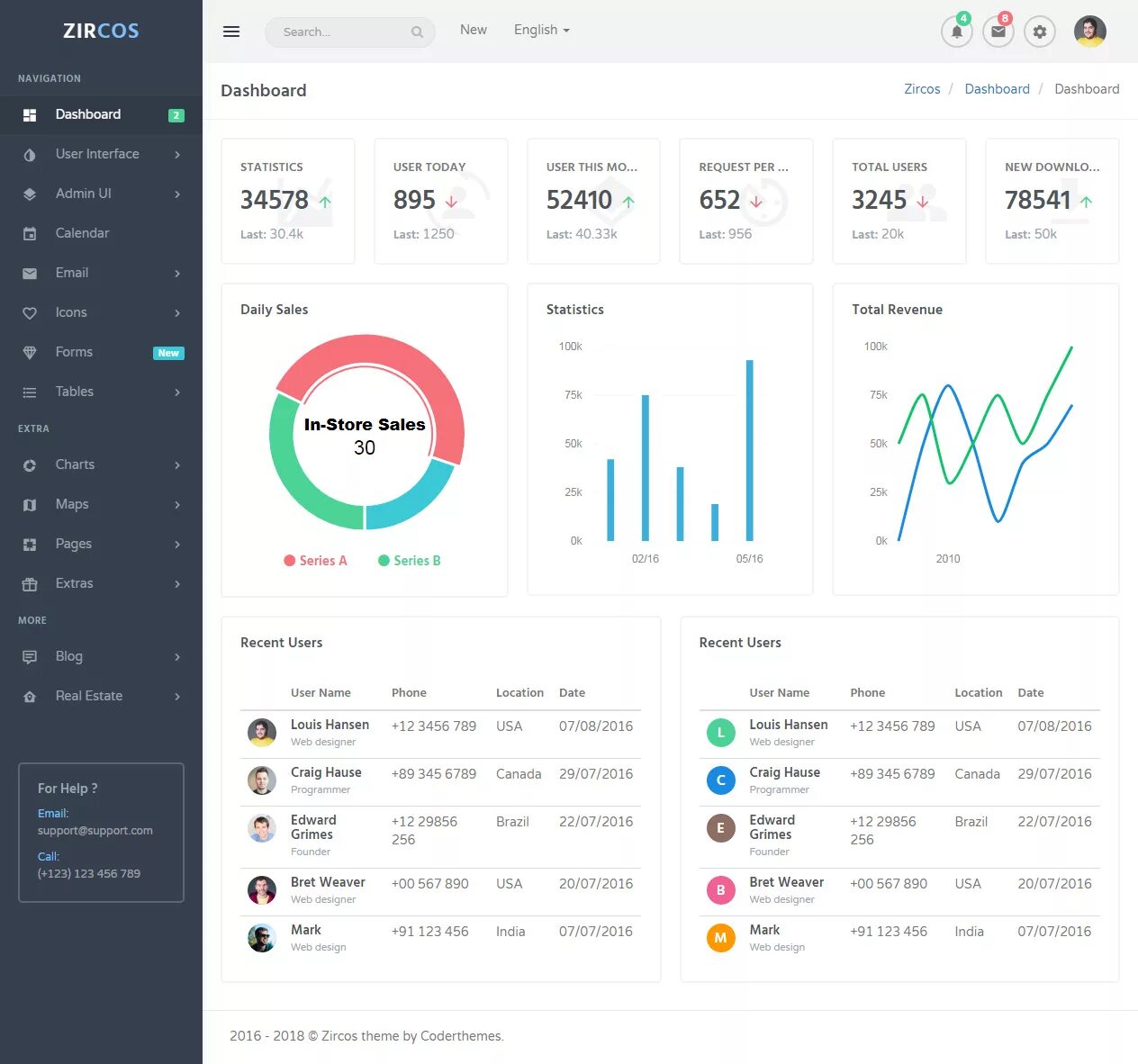Click the Maps icon in sidebar
Image resolution: width=1138 pixels, height=1064 pixels.
point(30,505)
